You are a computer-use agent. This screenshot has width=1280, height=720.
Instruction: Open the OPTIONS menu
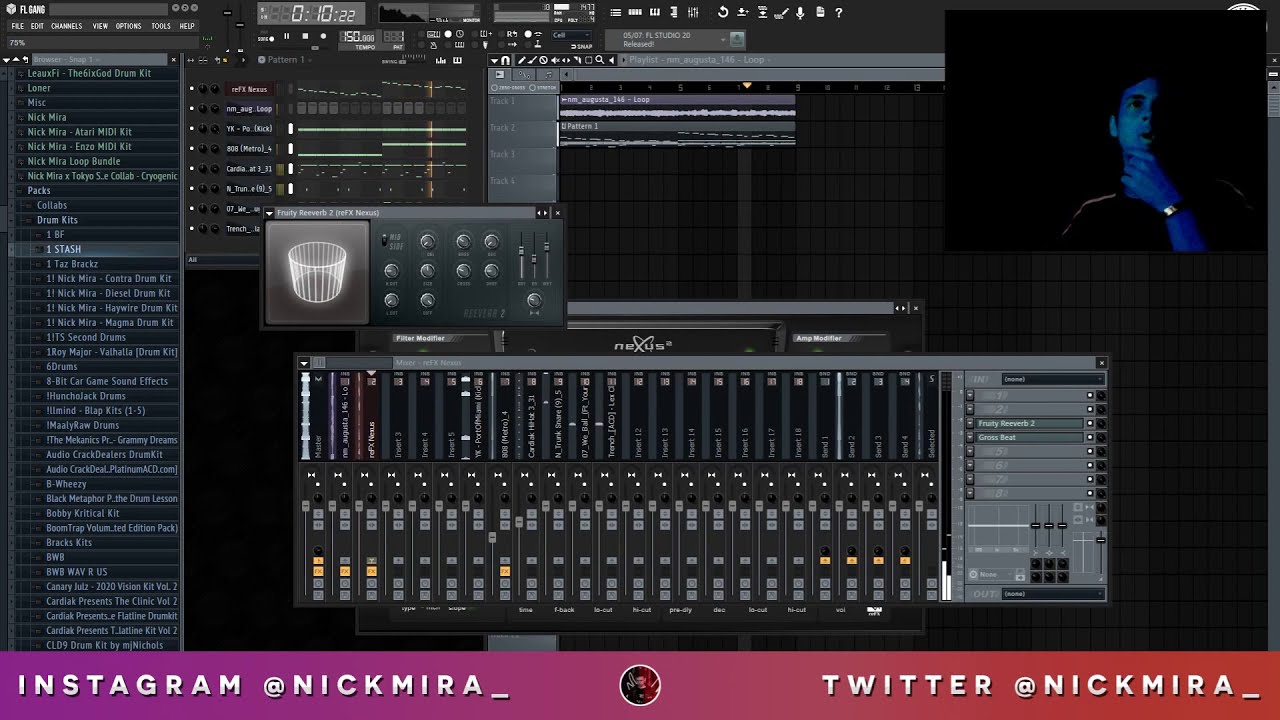(x=128, y=26)
